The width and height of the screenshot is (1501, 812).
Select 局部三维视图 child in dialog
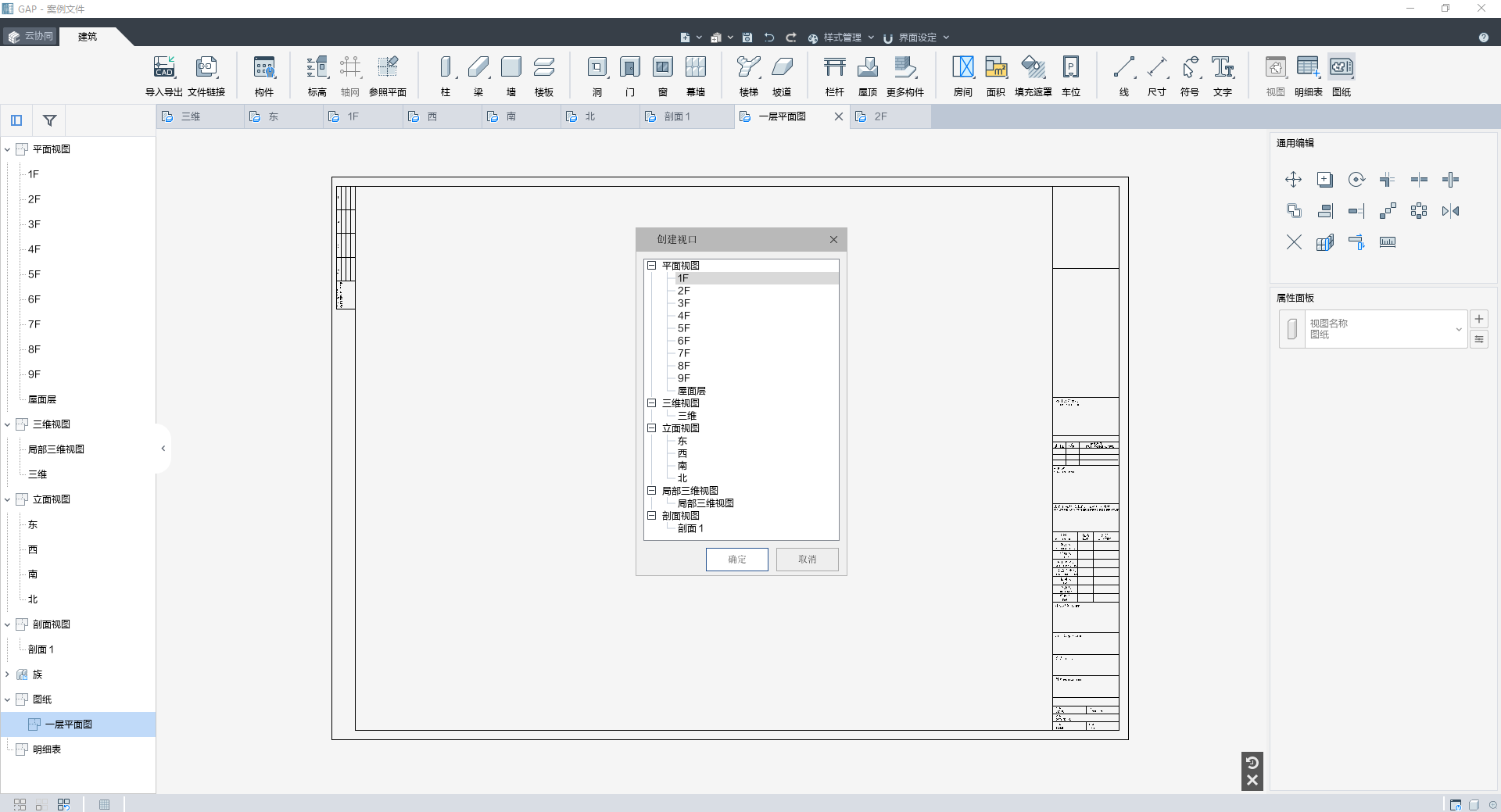coord(706,503)
